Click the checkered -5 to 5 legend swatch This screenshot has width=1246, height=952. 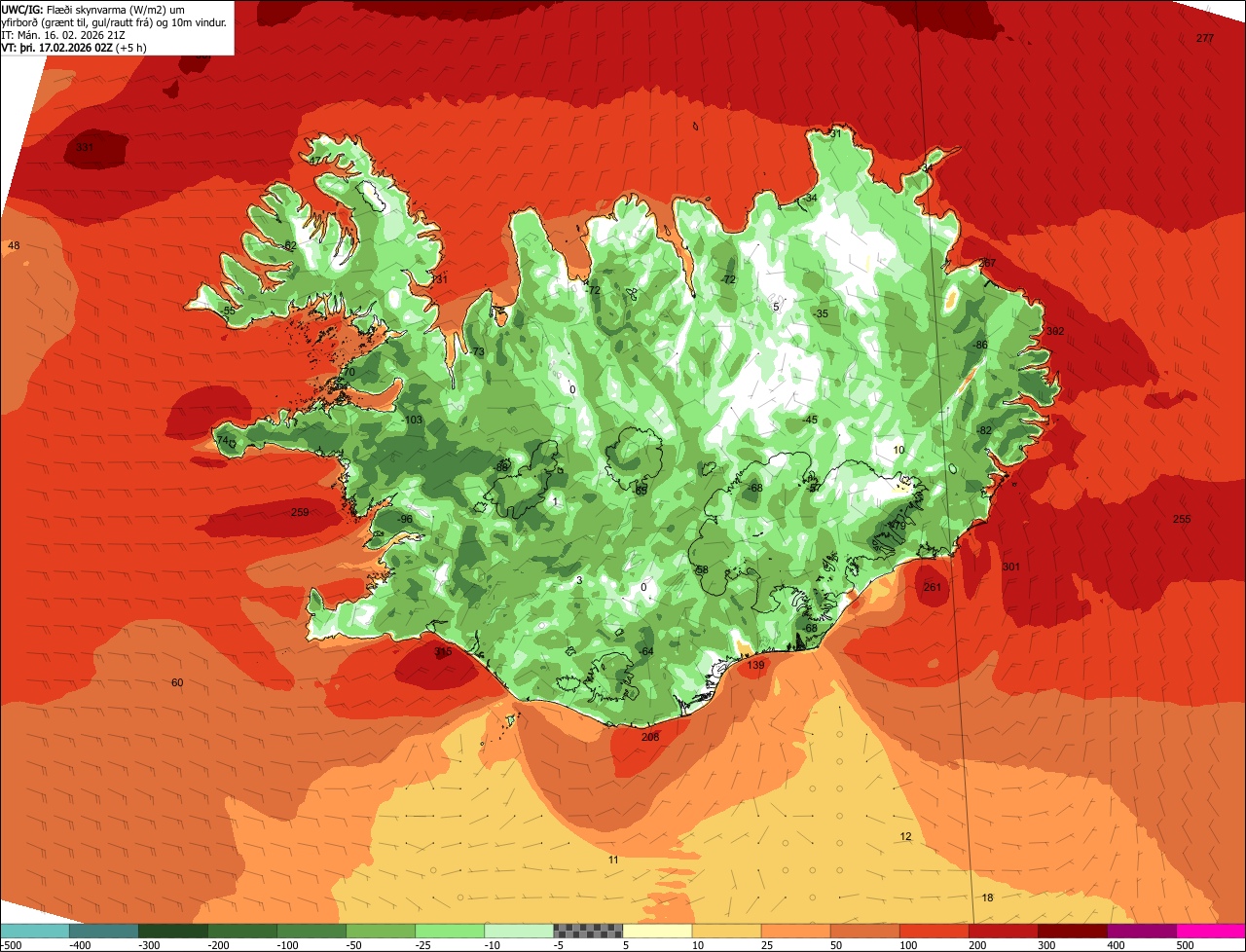[x=587, y=932]
